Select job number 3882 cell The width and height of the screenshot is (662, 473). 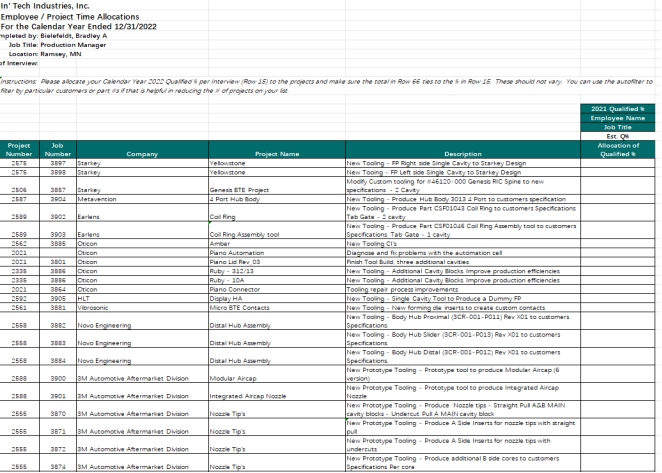(58, 321)
